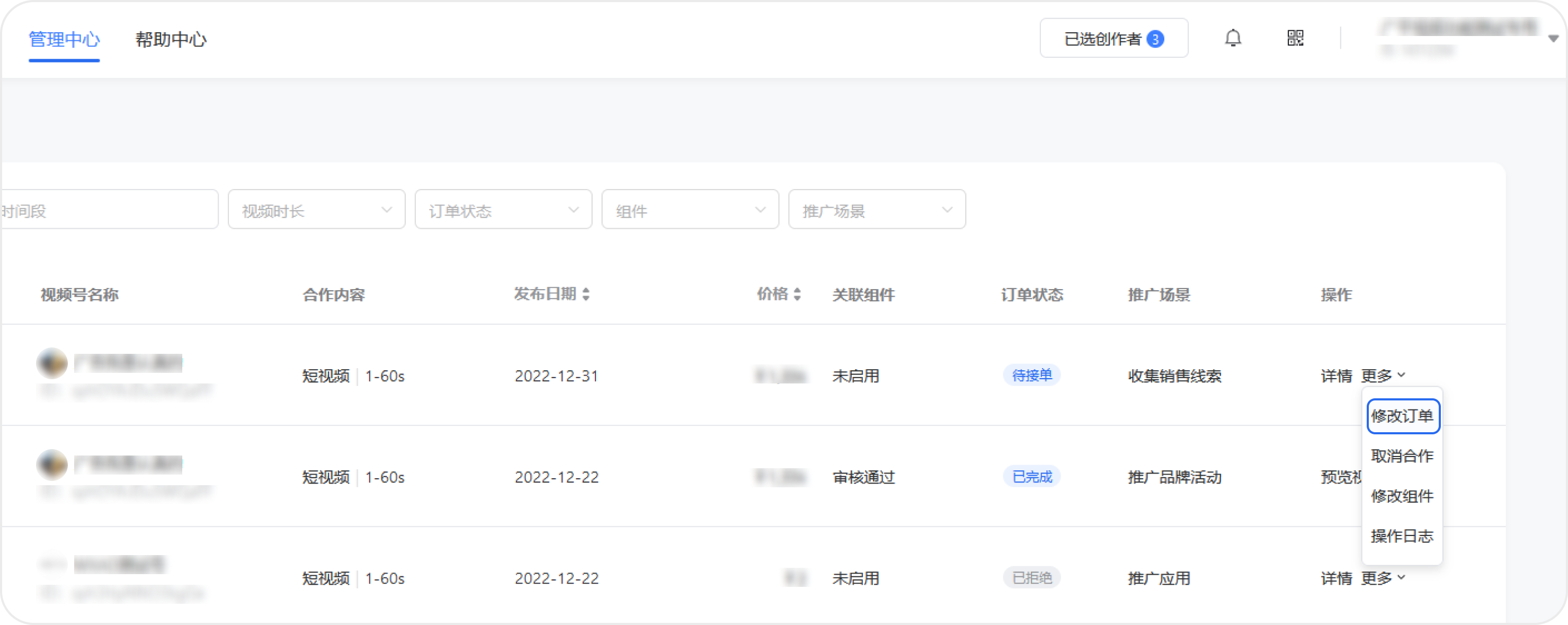Expand account dropdown arrow at top right
The width and height of the screenshot is (1568, 625).
pyautogui.click(x=1553, y=38)
